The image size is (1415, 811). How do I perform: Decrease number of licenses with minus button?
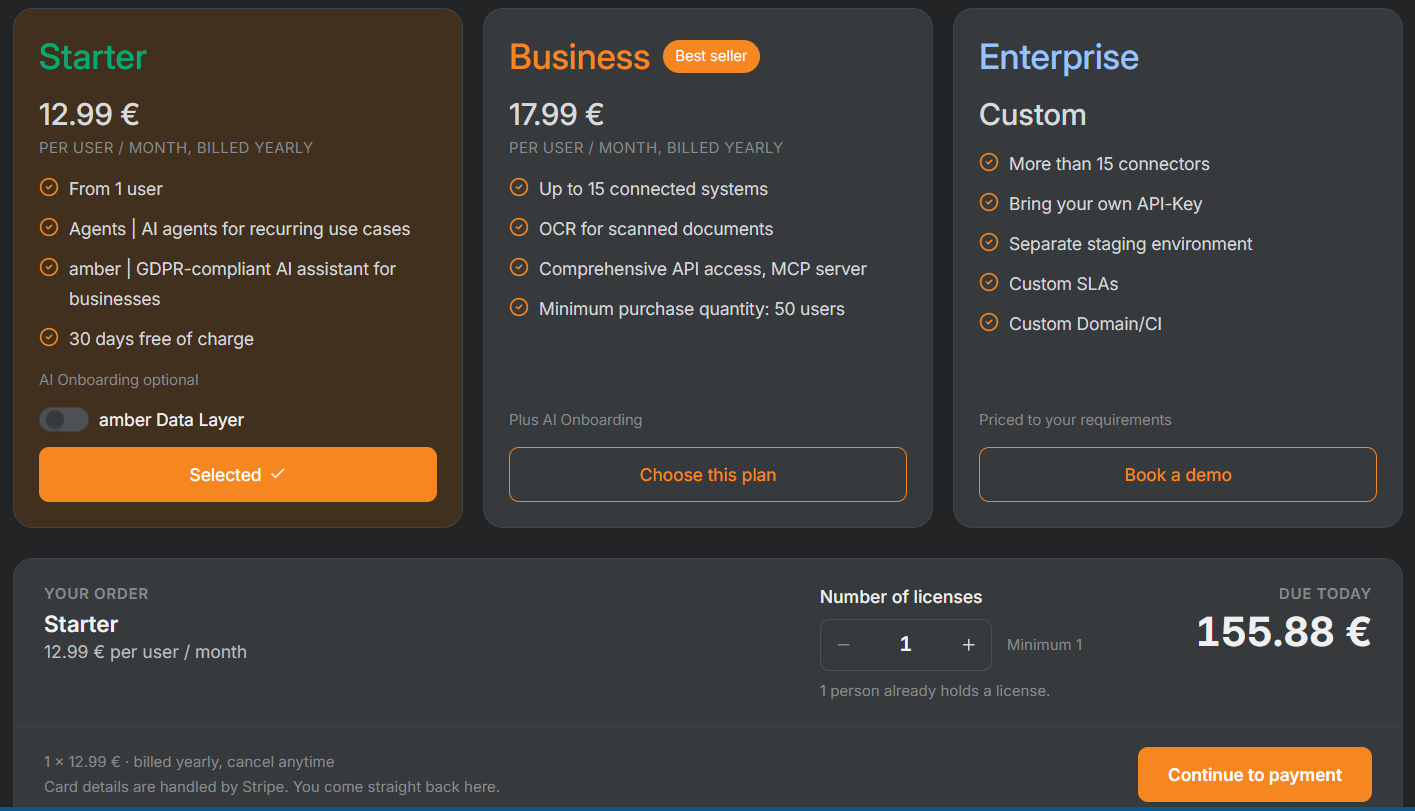(843, 645)
